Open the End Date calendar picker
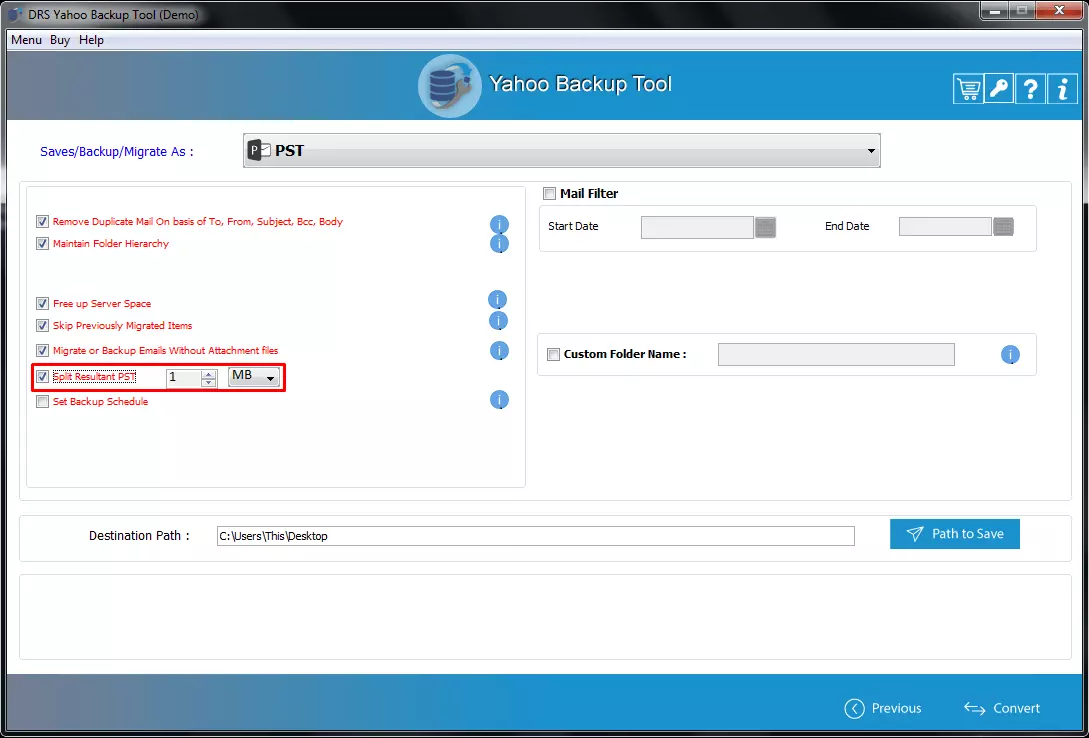 pos(1003,227)
